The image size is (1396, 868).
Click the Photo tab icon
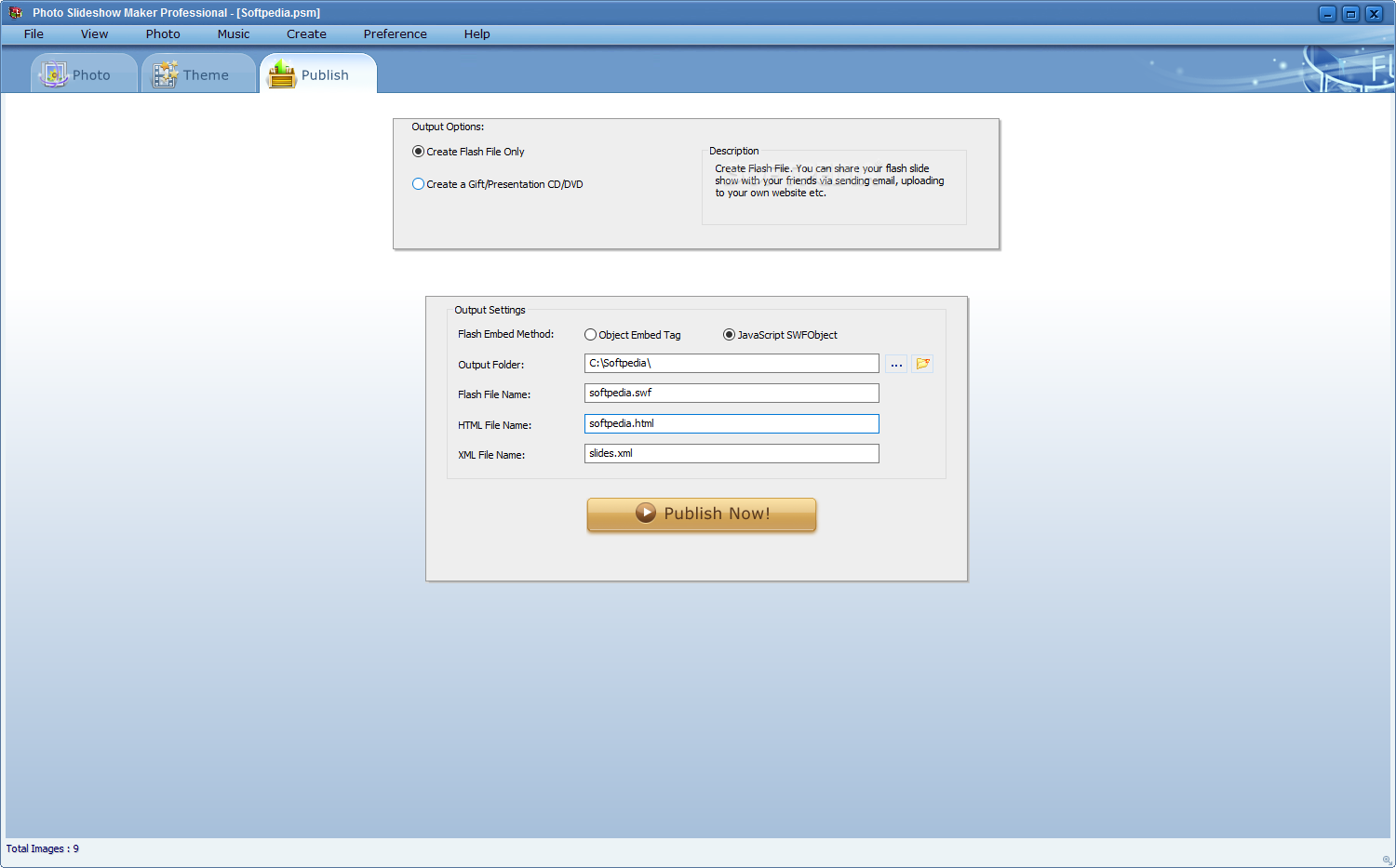54,74
